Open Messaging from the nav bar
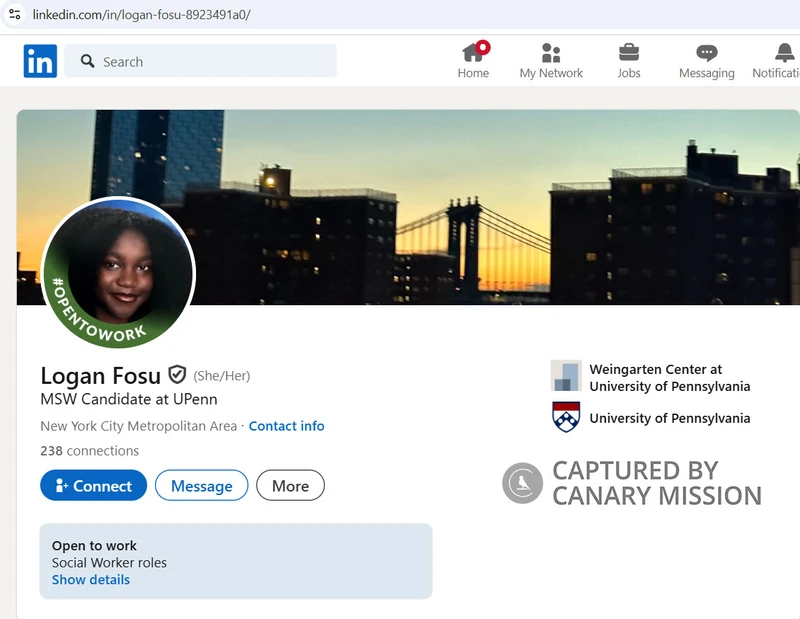The height and width of the screenshot is (619, 800). [707, 60]
